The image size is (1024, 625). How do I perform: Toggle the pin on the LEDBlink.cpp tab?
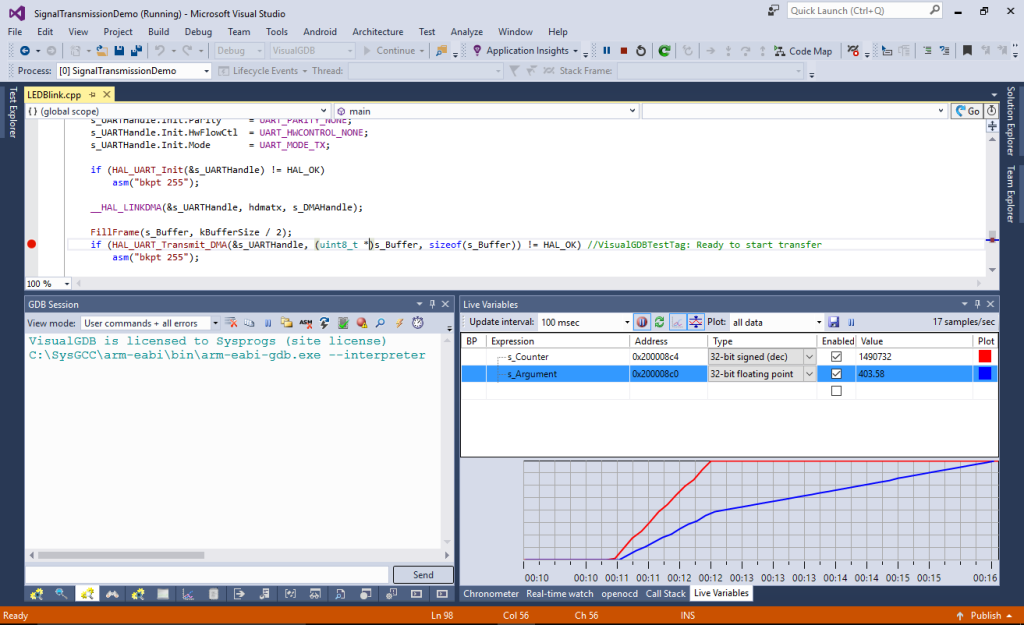coord(92,95)
